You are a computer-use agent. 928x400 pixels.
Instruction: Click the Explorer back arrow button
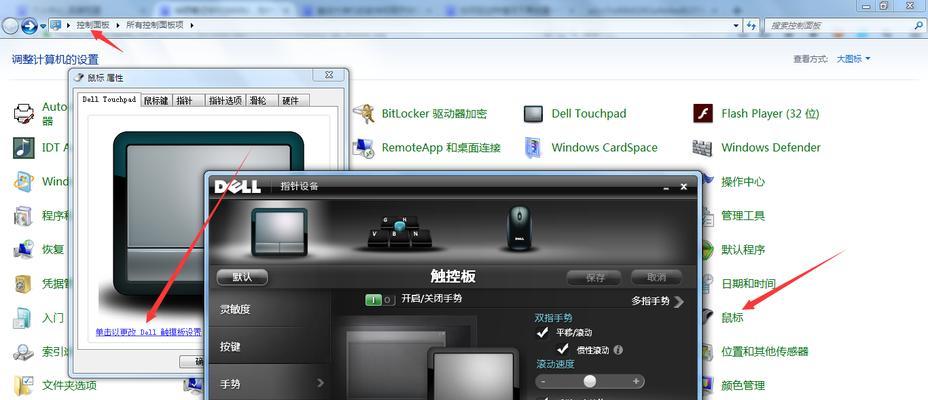(x=10, y=25)
